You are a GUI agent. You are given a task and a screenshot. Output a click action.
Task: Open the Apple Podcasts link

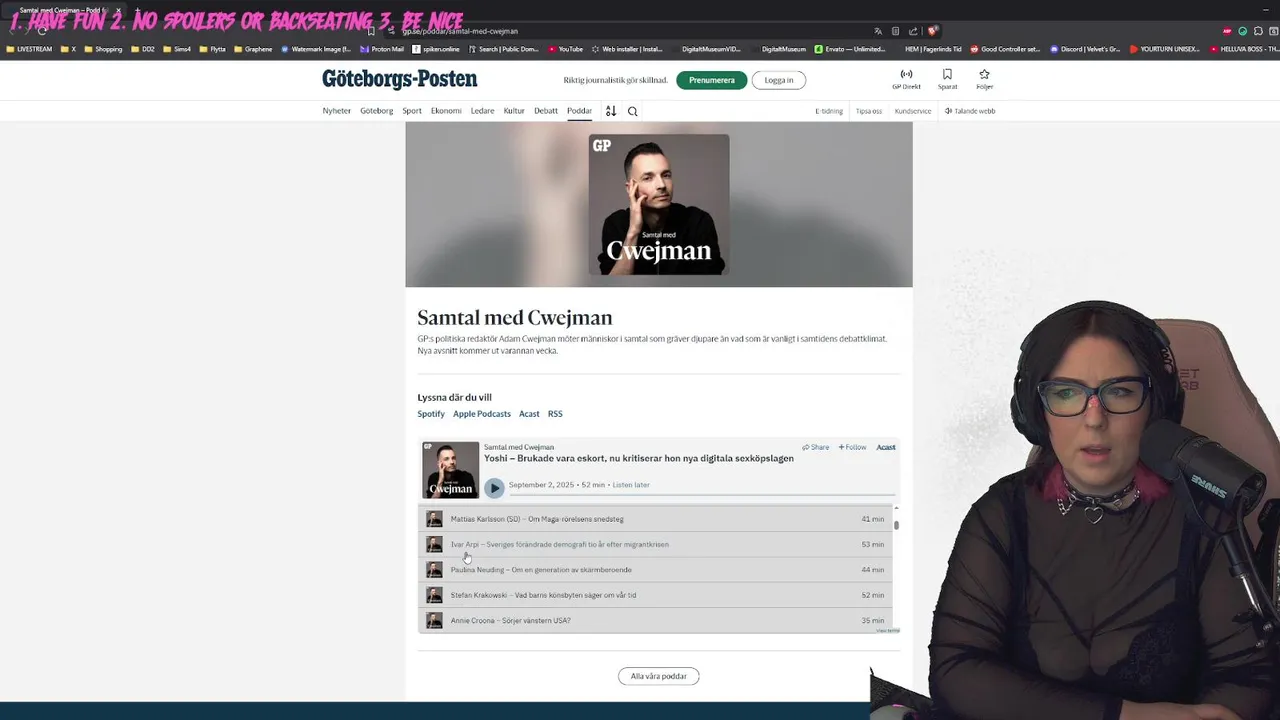482,414
